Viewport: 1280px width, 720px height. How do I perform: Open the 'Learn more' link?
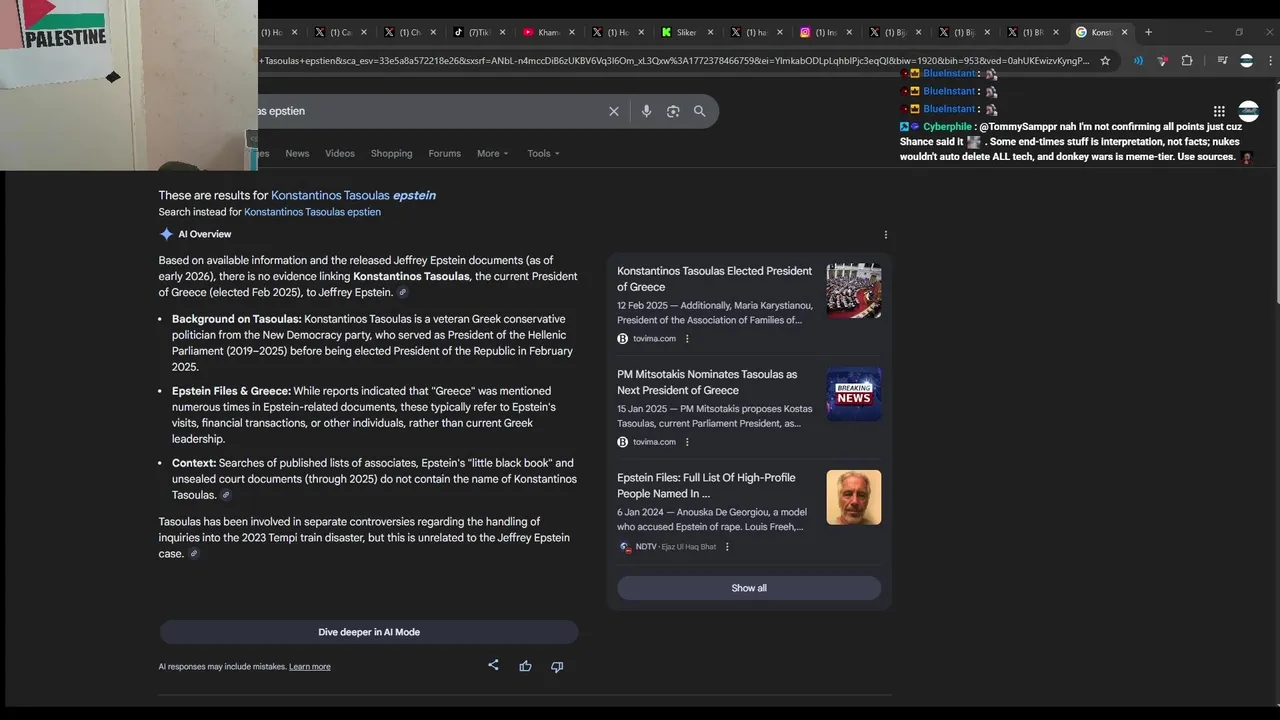click(x=309, y=667)
